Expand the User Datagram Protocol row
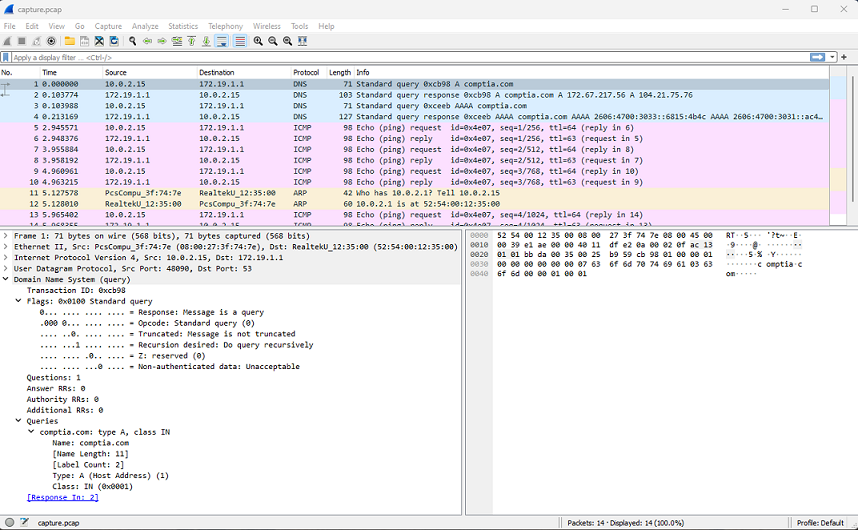 click(x=5, y=269)
